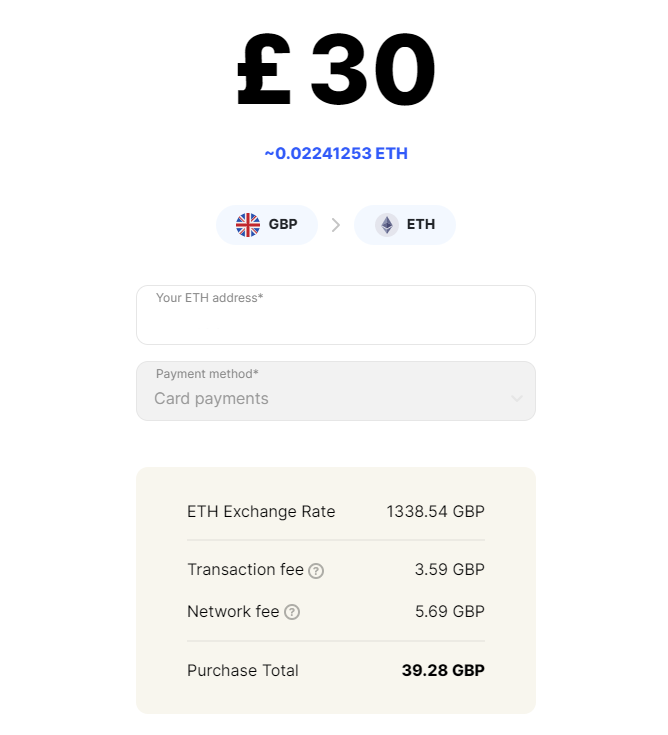
Task: Click the Ethereum diamond logo icon
Action: coord(387,225)
